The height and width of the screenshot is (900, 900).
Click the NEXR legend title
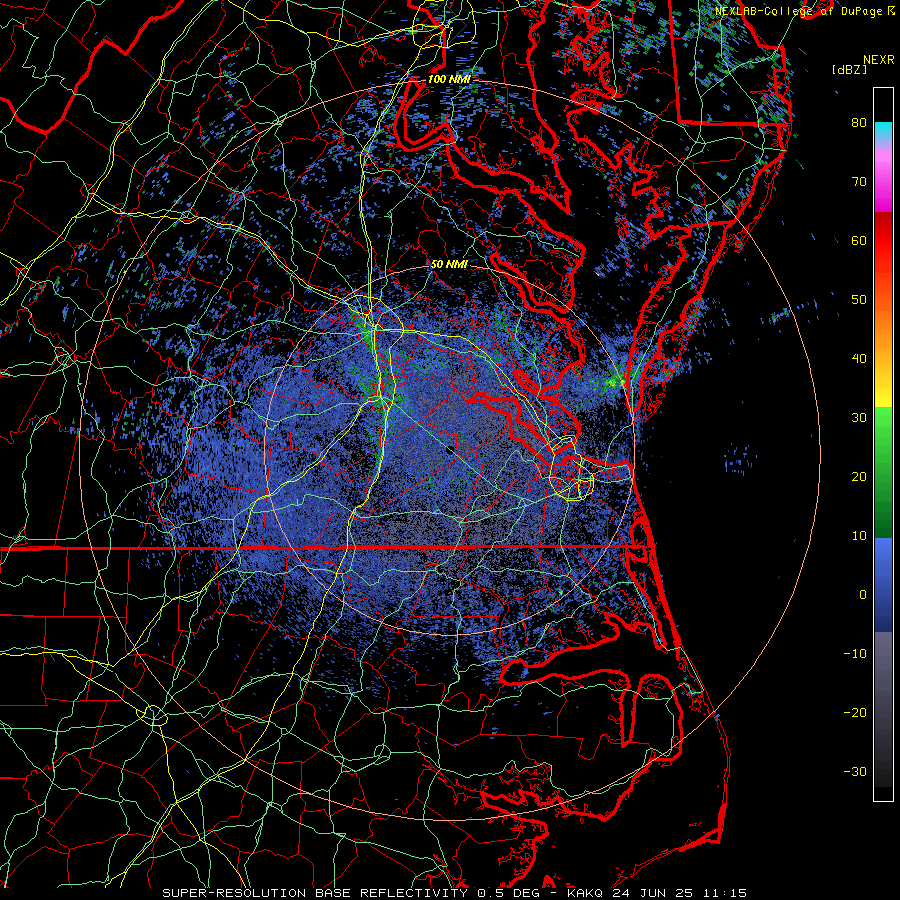coord(878,60)
